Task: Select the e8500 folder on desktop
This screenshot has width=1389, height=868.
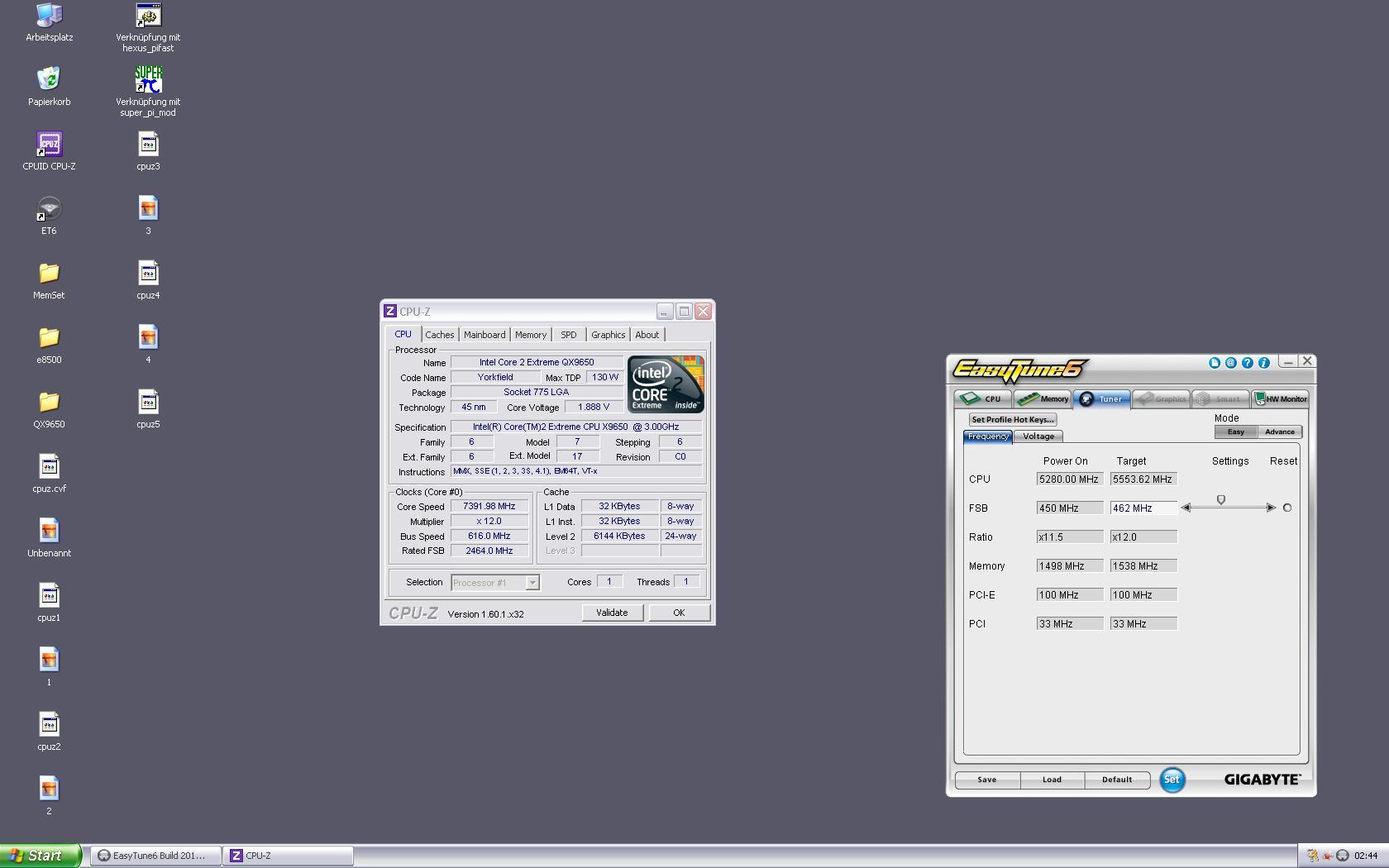Action: [x=49, y=345]
